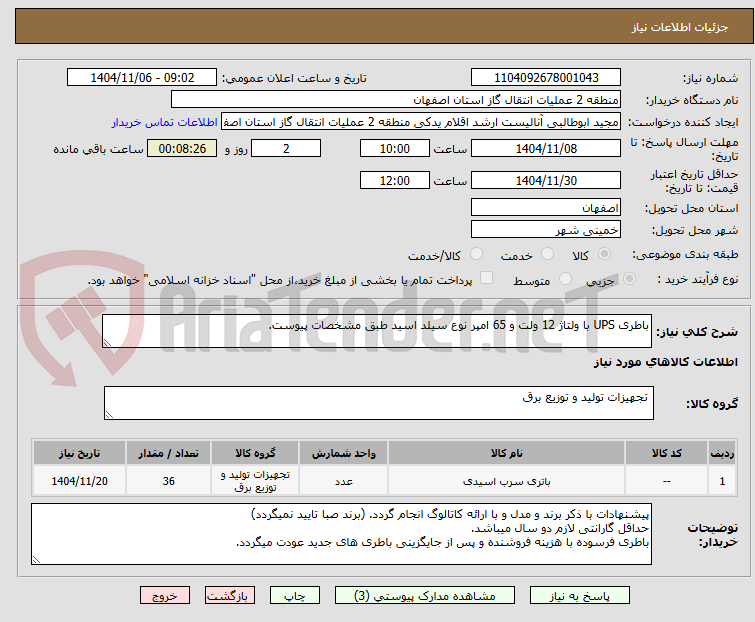Click the ایجاد کننده درخواست field
The width and height of the screenshot is (755, 622).
click(421, 122)
